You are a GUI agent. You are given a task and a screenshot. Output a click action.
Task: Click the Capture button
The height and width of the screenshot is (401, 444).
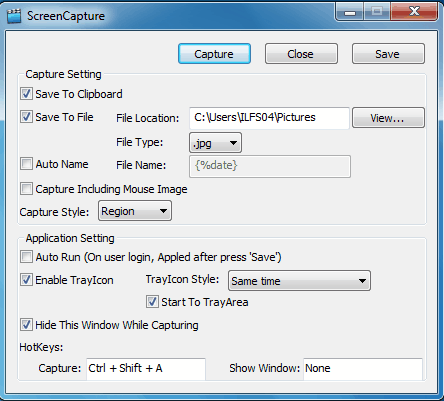click(214, 54)
